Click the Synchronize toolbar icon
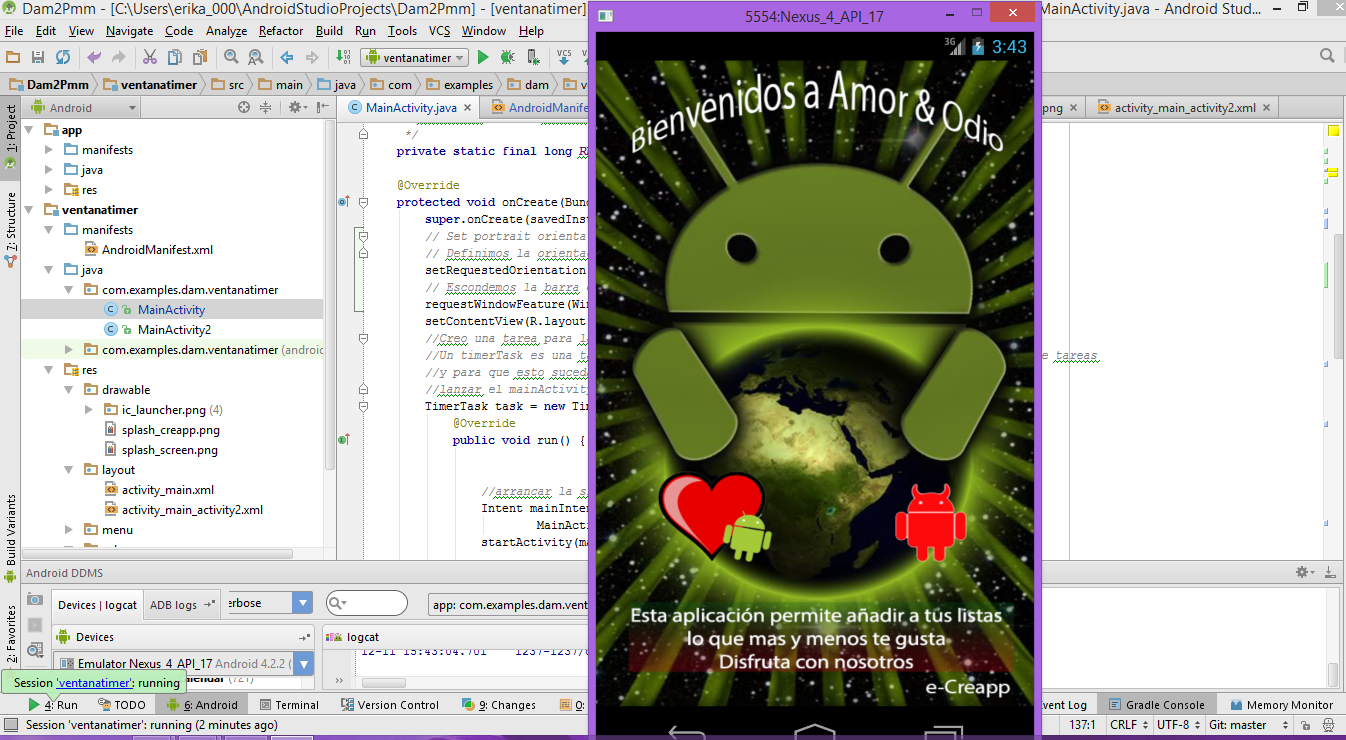 click(x=63, y=58)
